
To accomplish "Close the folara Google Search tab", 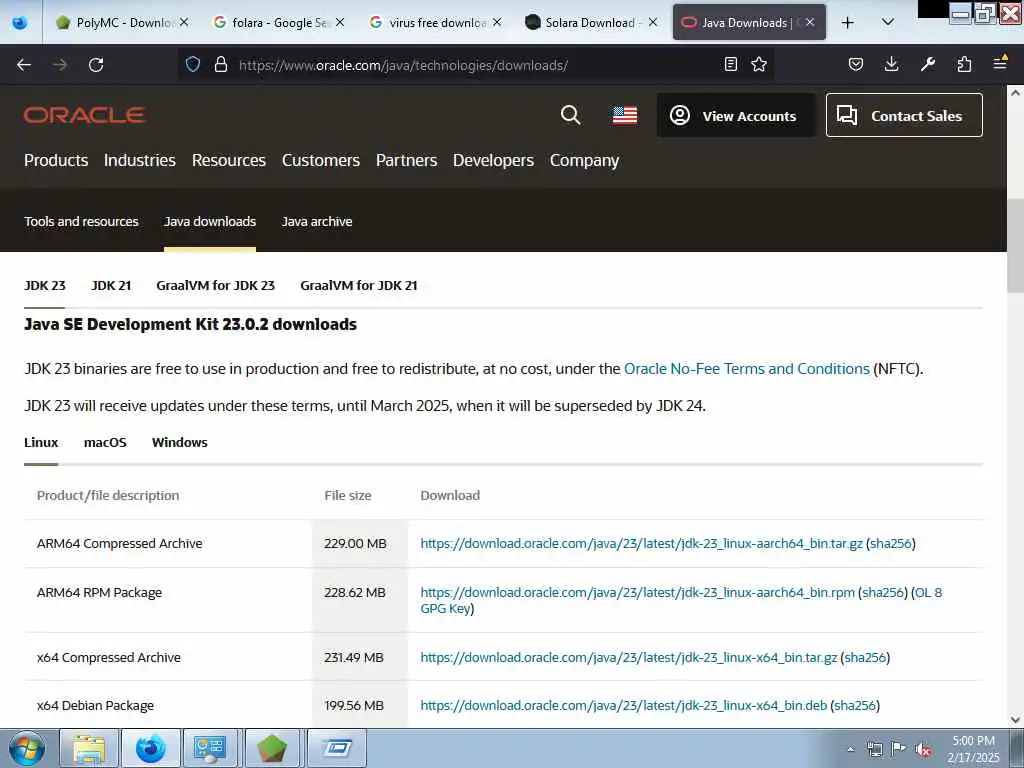I will coord(340,22).
